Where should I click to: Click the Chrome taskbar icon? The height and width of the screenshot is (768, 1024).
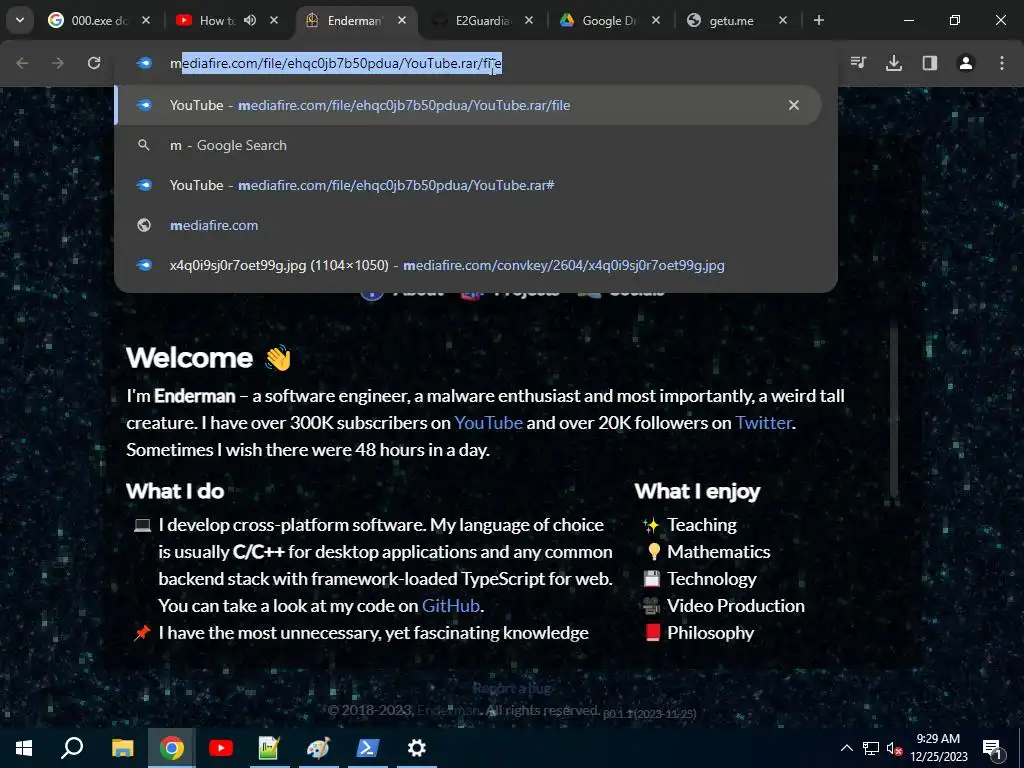pos(172,748)
